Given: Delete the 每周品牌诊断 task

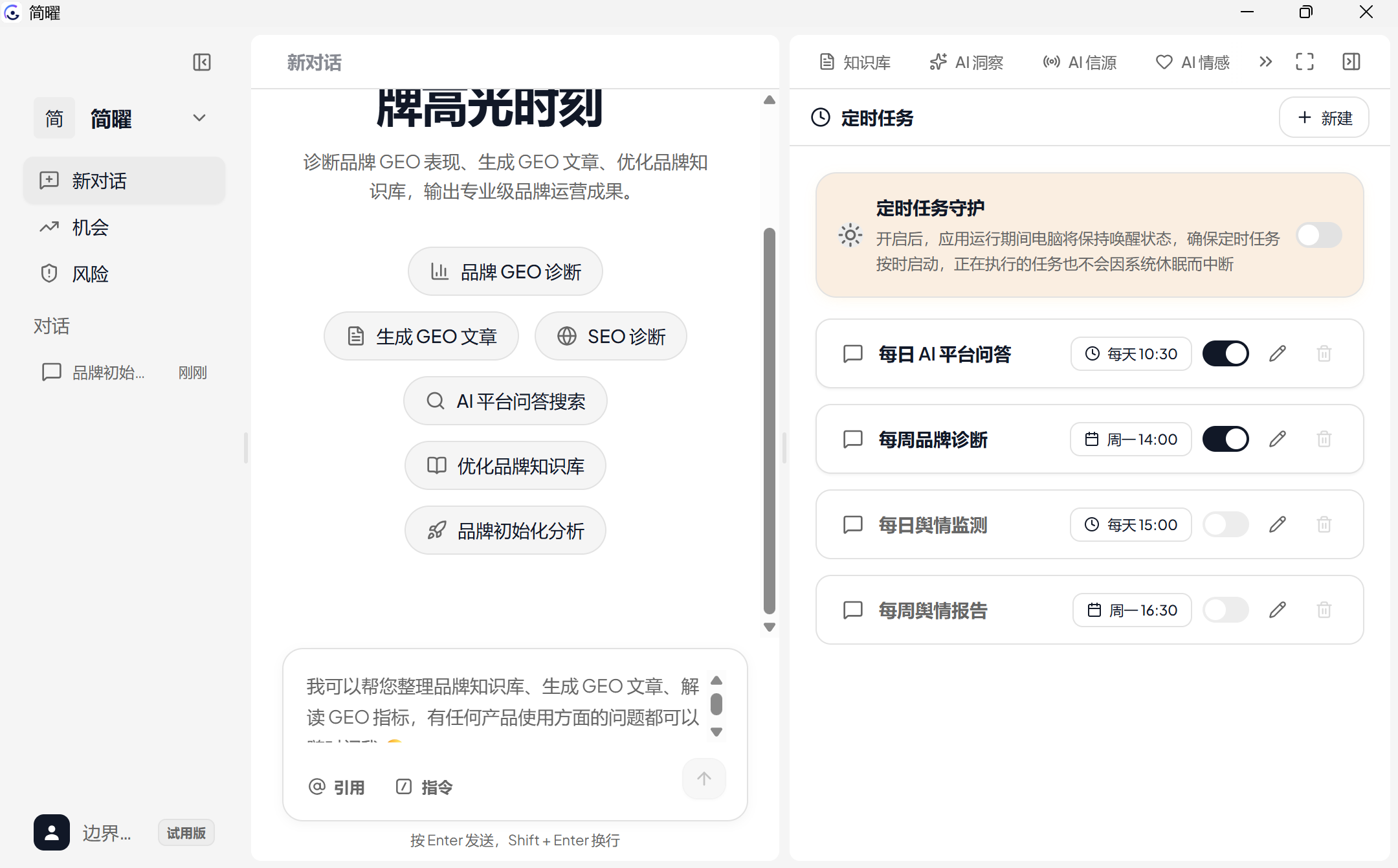Looking at the screenshot, I should click(1324, 439).
